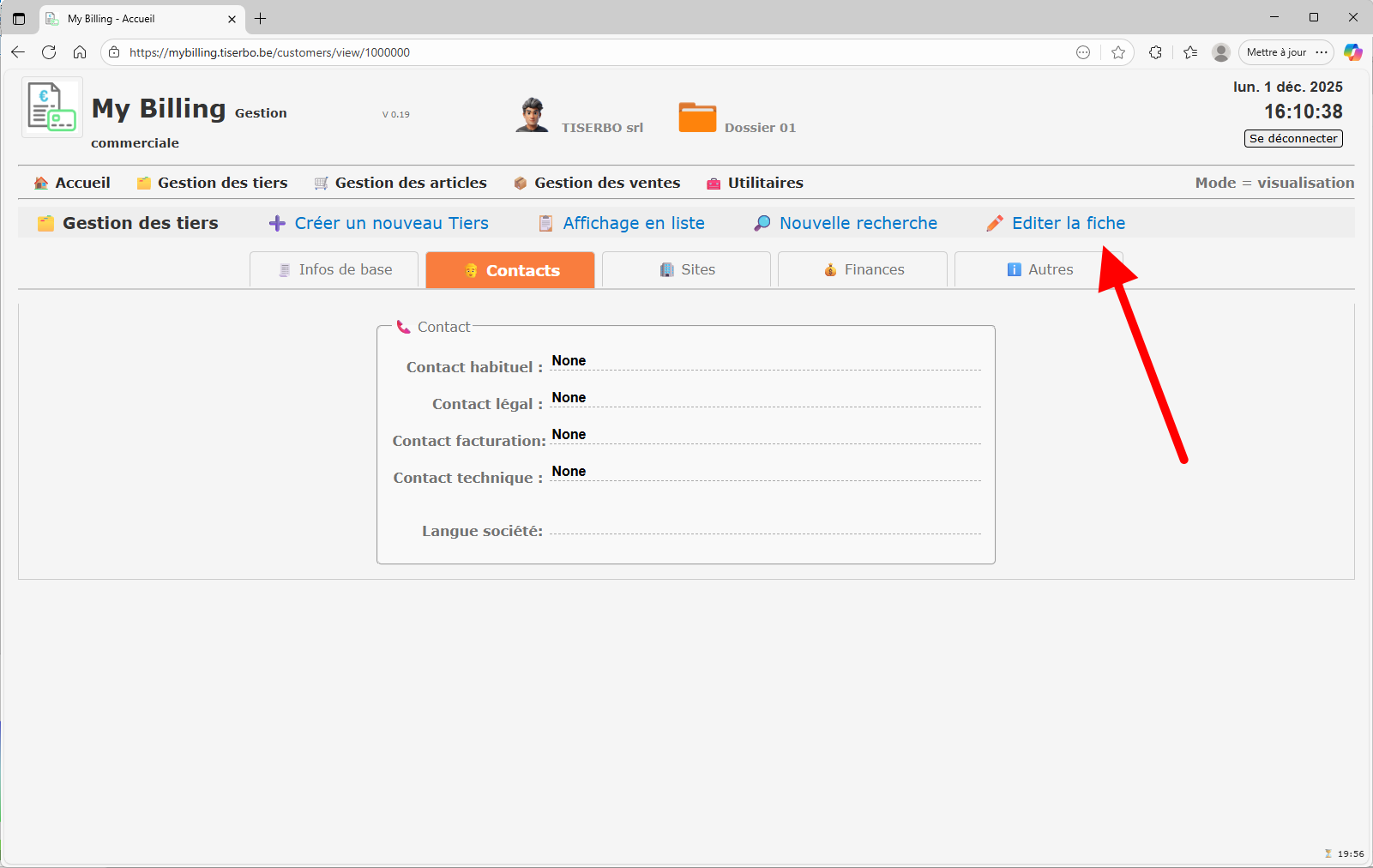Click Editer la fiche link
Image resolution: width=1373 pixels, height=868 pixels.
1068,223
